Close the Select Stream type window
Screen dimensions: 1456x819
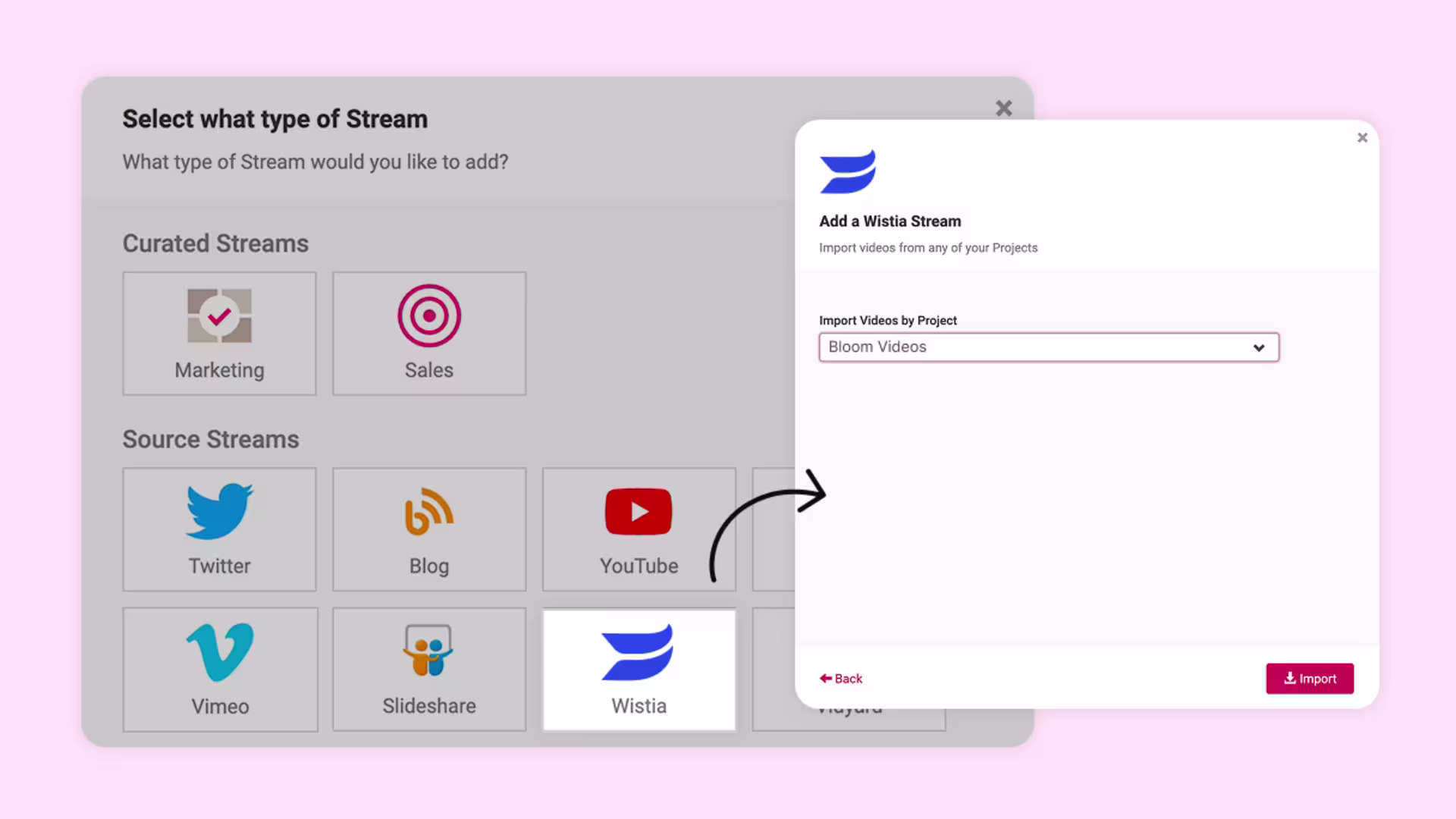(x=1003, y=108)
